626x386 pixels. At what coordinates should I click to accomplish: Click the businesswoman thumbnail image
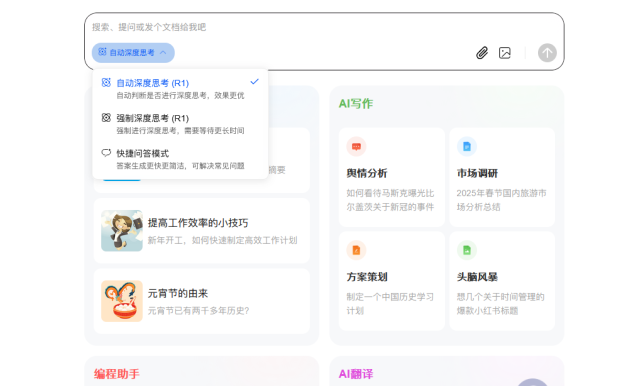click(122, 231)
